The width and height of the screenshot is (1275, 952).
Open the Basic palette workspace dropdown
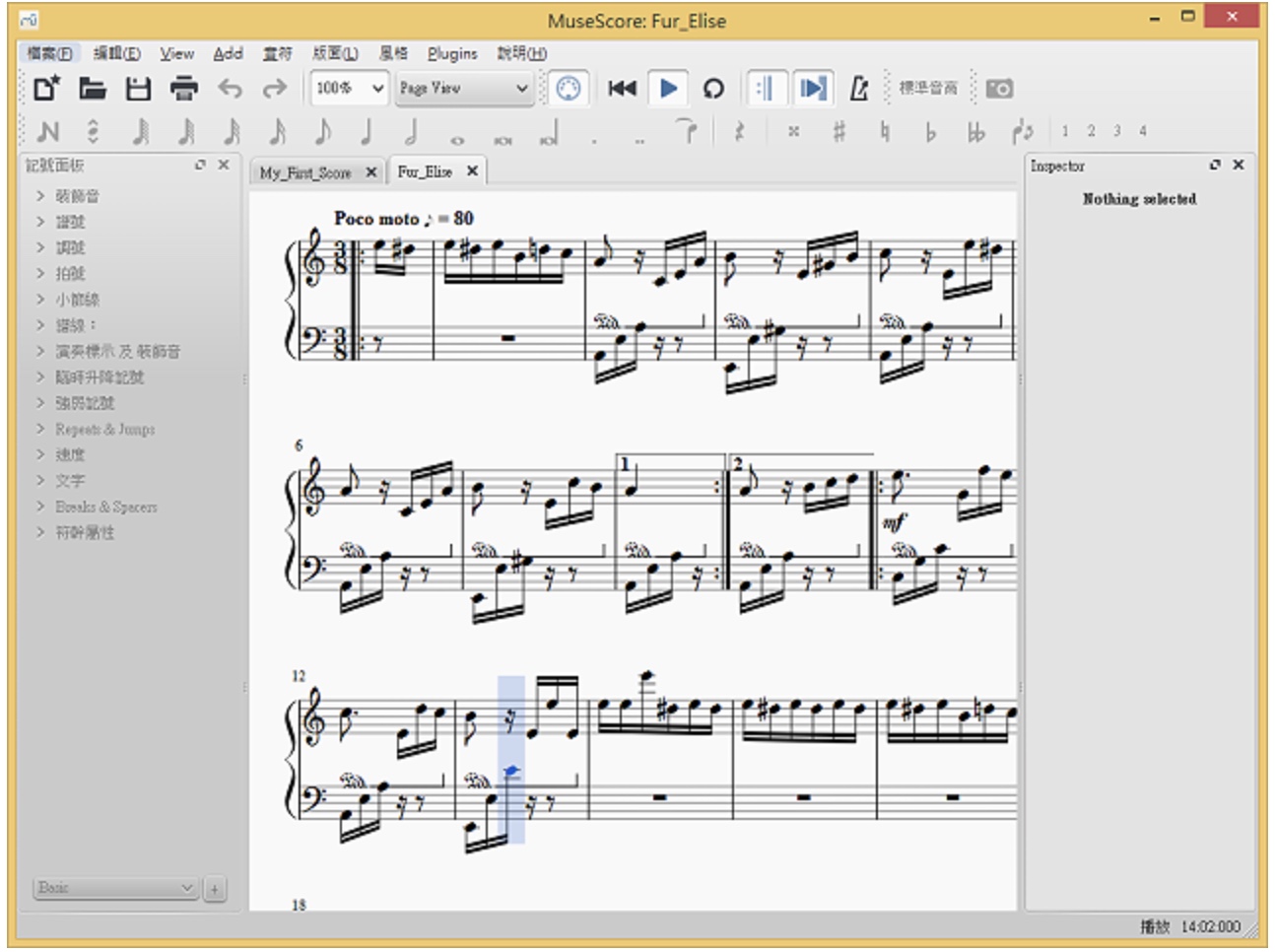(x=115, y=888)
